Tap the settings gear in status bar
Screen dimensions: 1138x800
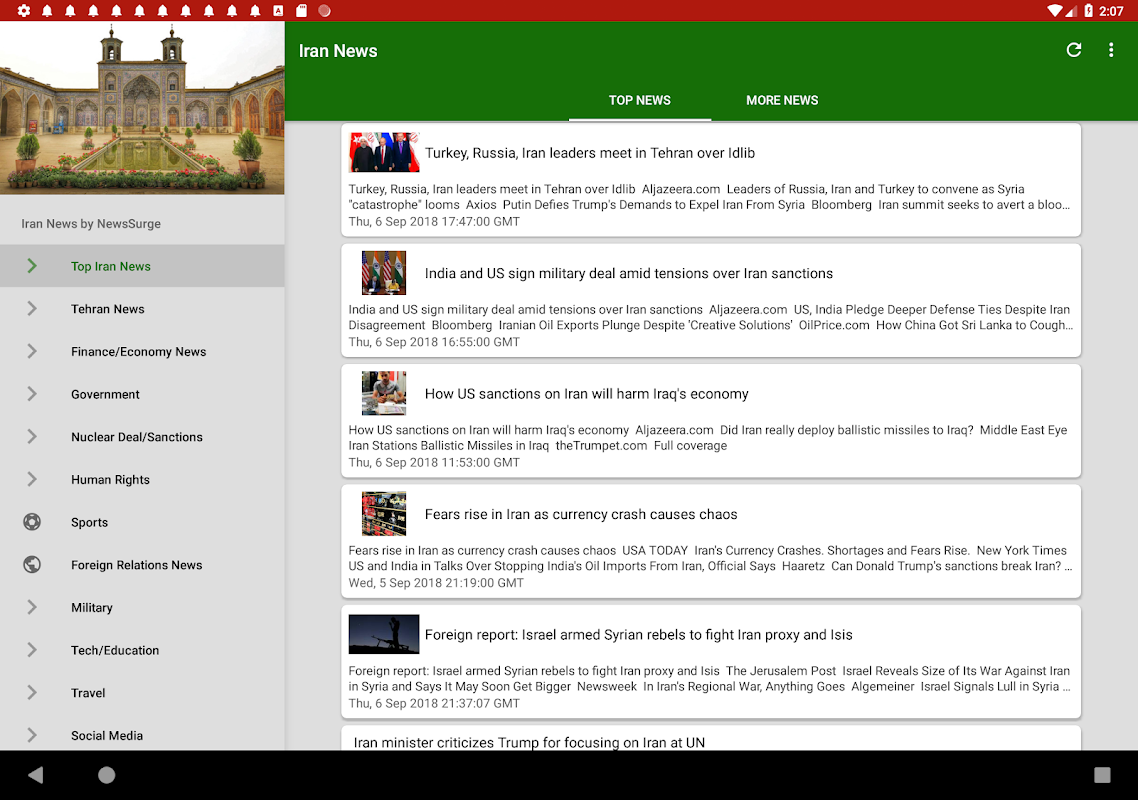(x=24, y=10)
